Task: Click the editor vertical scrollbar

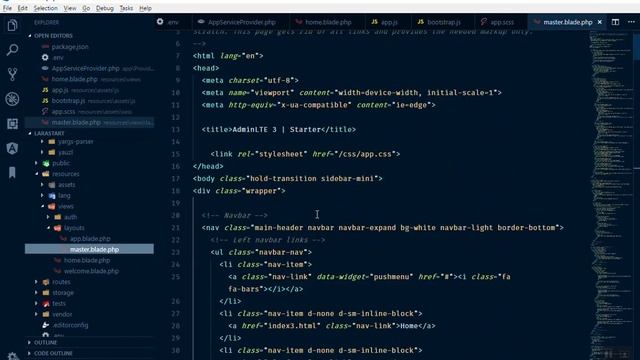Action: pyautogui.click(x=636, y=195)
